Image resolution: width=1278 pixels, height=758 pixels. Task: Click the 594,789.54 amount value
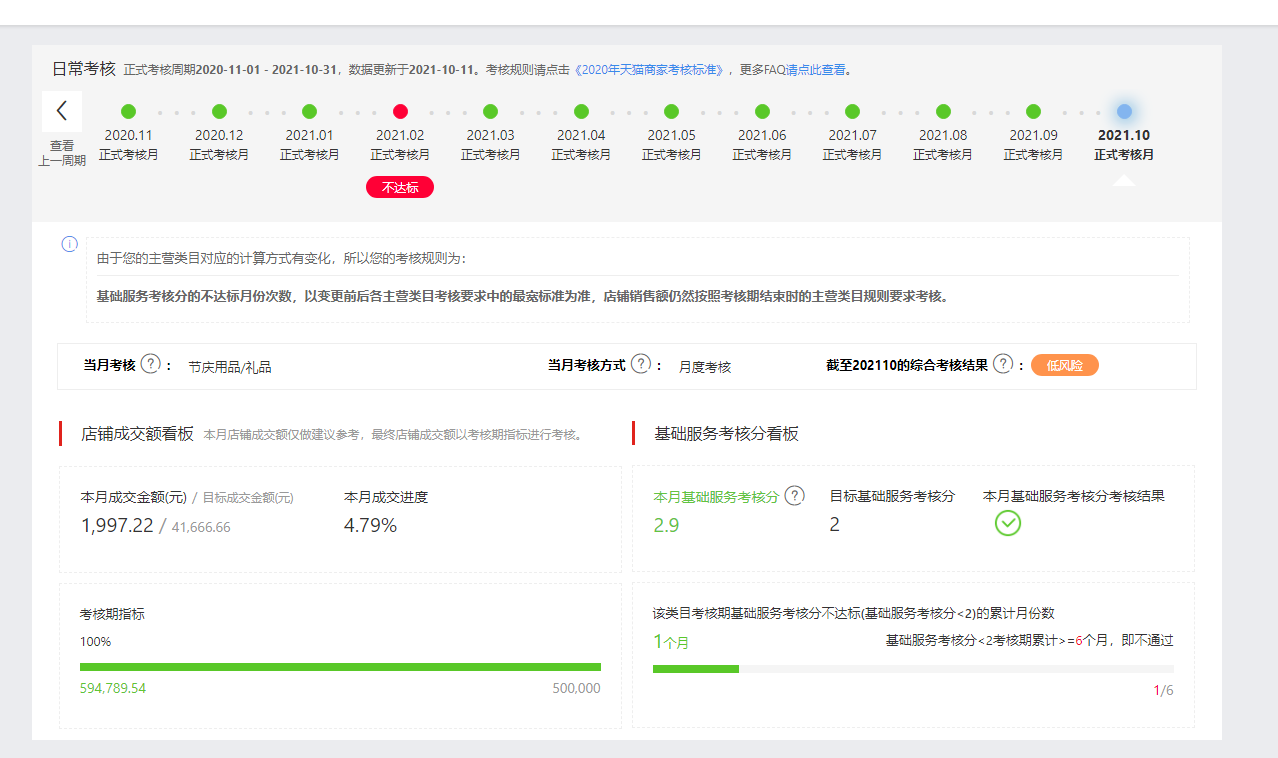[x=113, y=688]
